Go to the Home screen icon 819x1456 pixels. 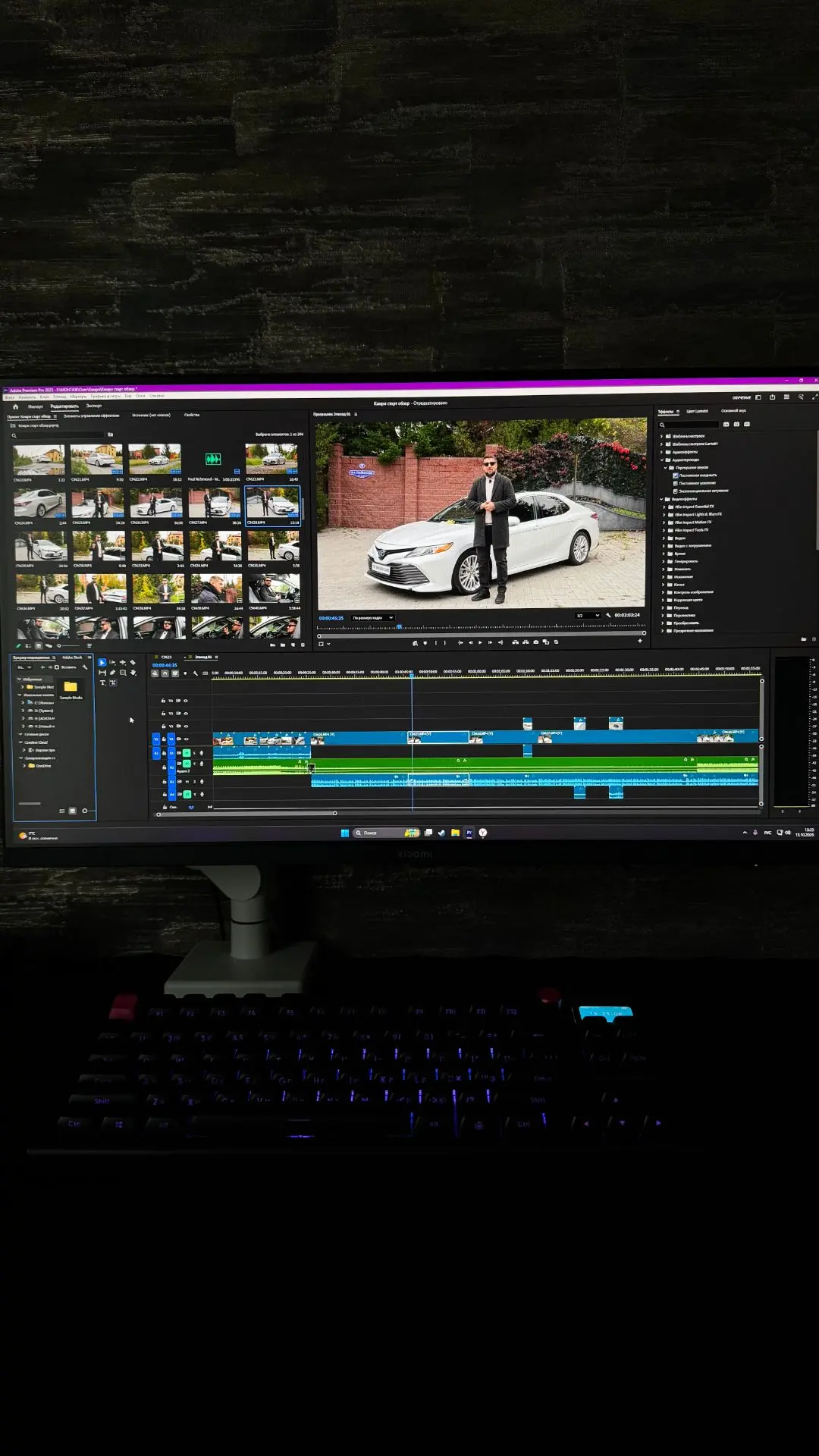[x=15, y=406]
